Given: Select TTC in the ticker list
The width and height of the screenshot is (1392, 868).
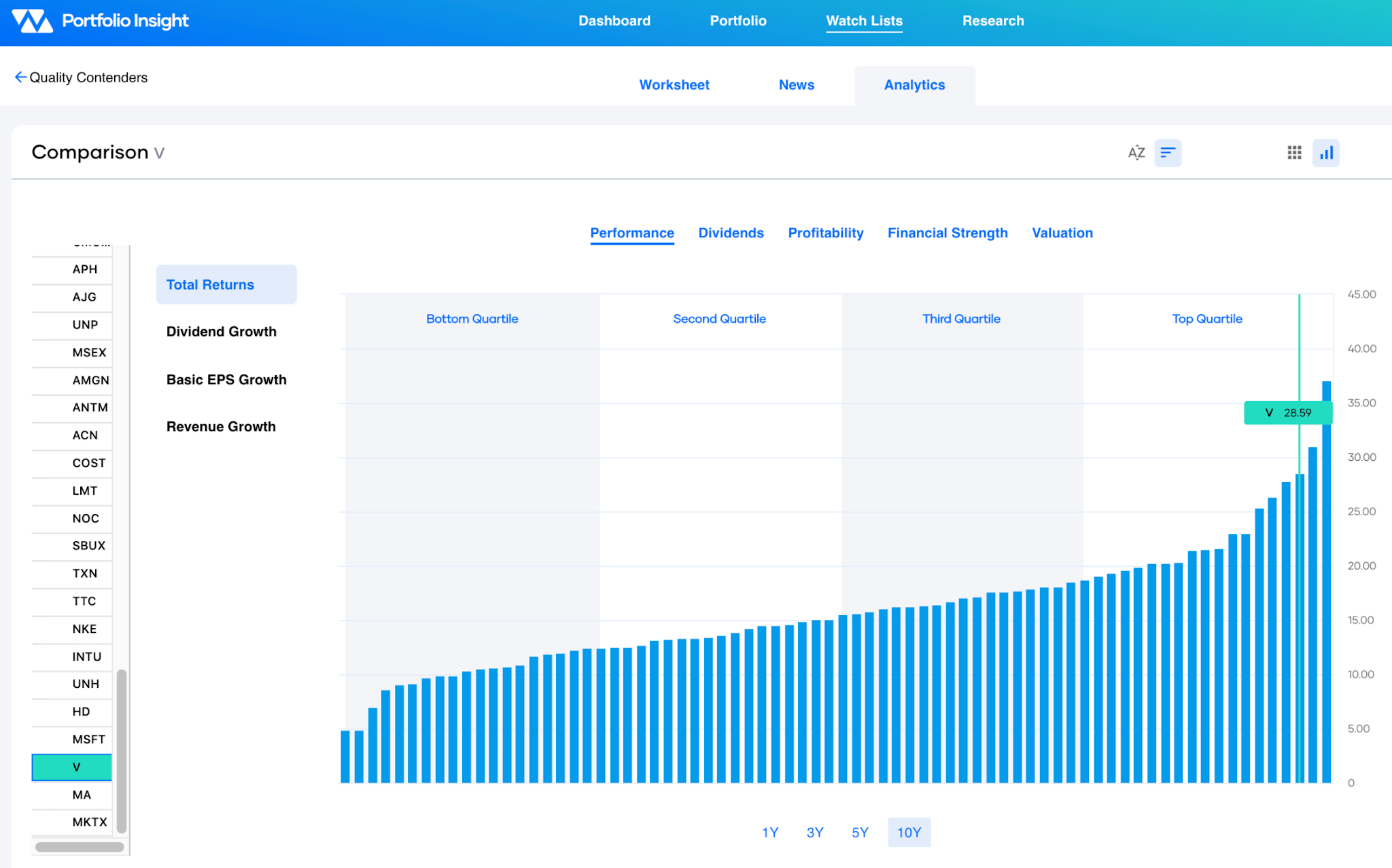Looking at the screenshot, I should (x=72, y=602).
